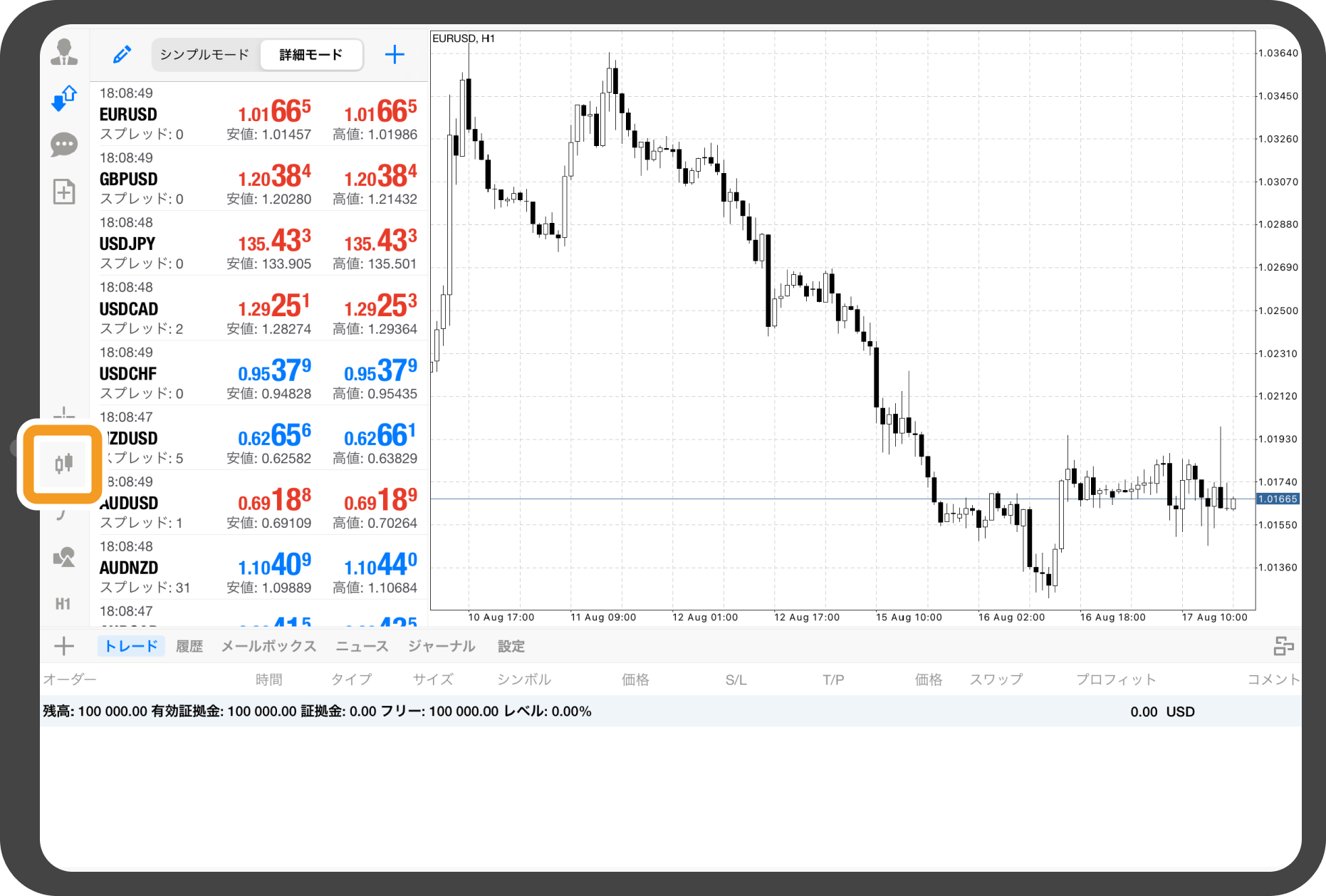Click USDJPY bid price 135.433
The image size is (1326, 896).
pyautogui.click(x=274, y=241)
